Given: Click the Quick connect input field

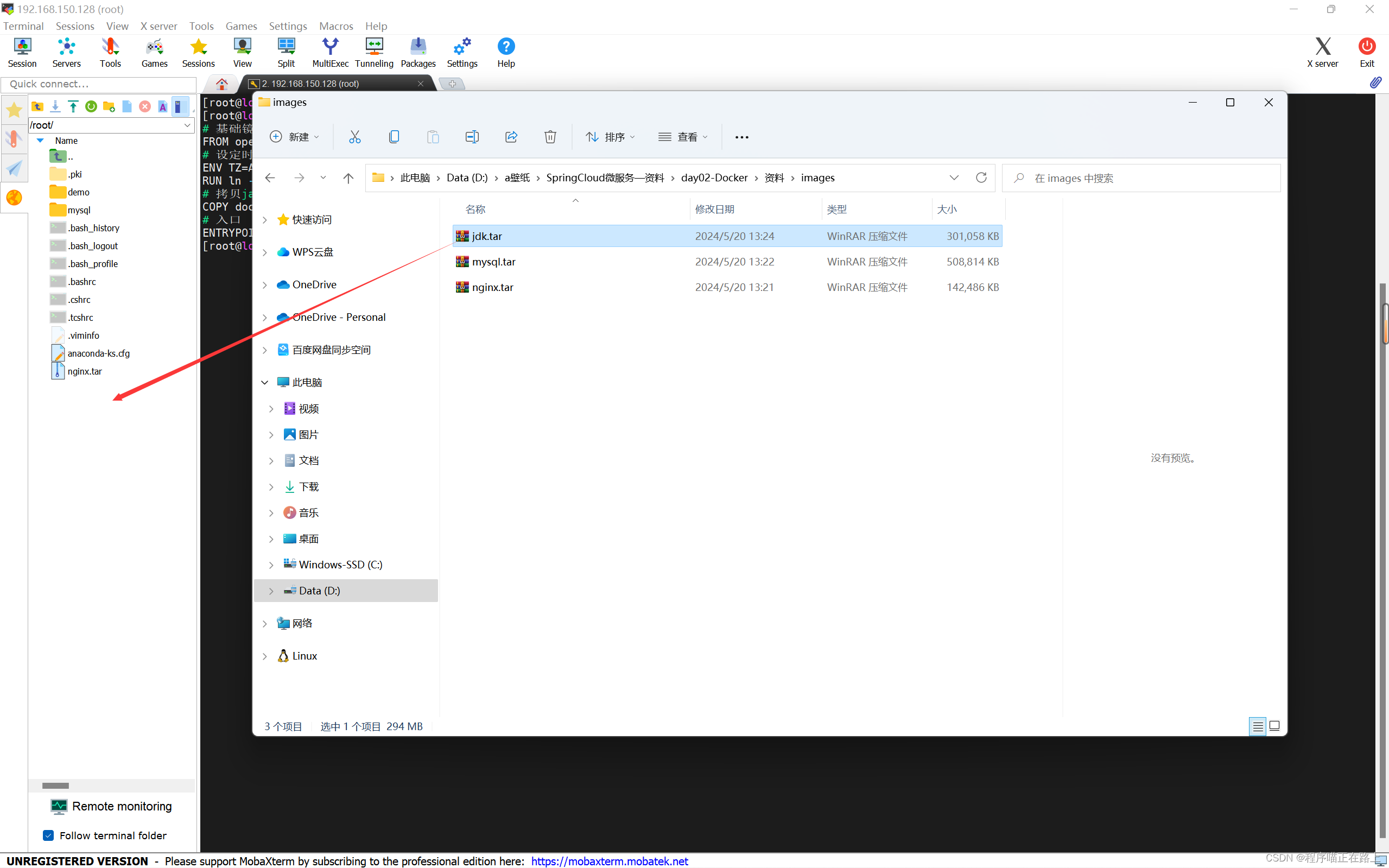Looking at the screenshot, I should click(99, 83).
